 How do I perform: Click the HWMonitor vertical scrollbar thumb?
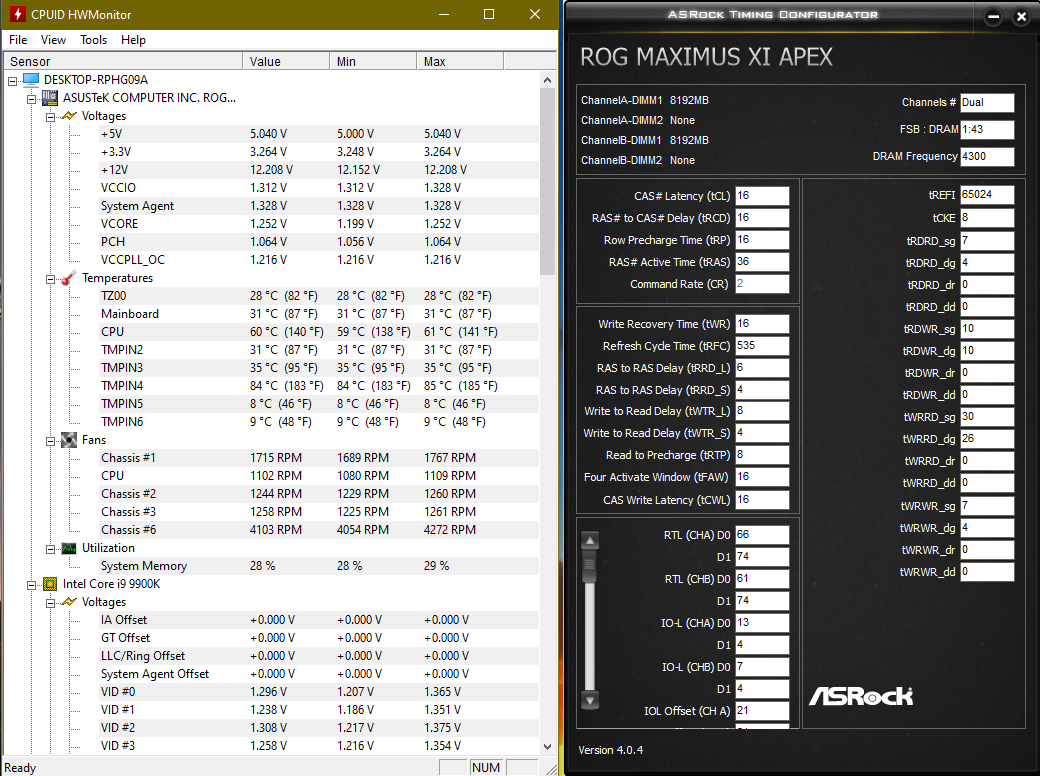coord(547,181)
